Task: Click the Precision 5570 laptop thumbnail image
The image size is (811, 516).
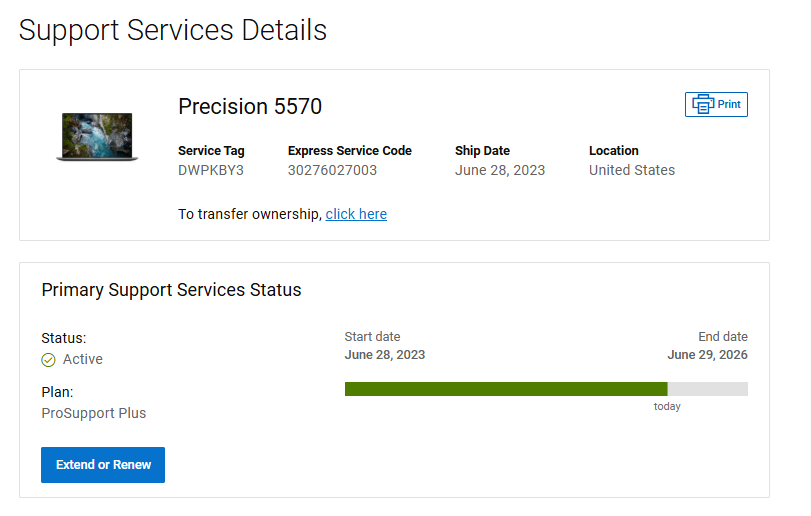Action: [x=97, y=137]
